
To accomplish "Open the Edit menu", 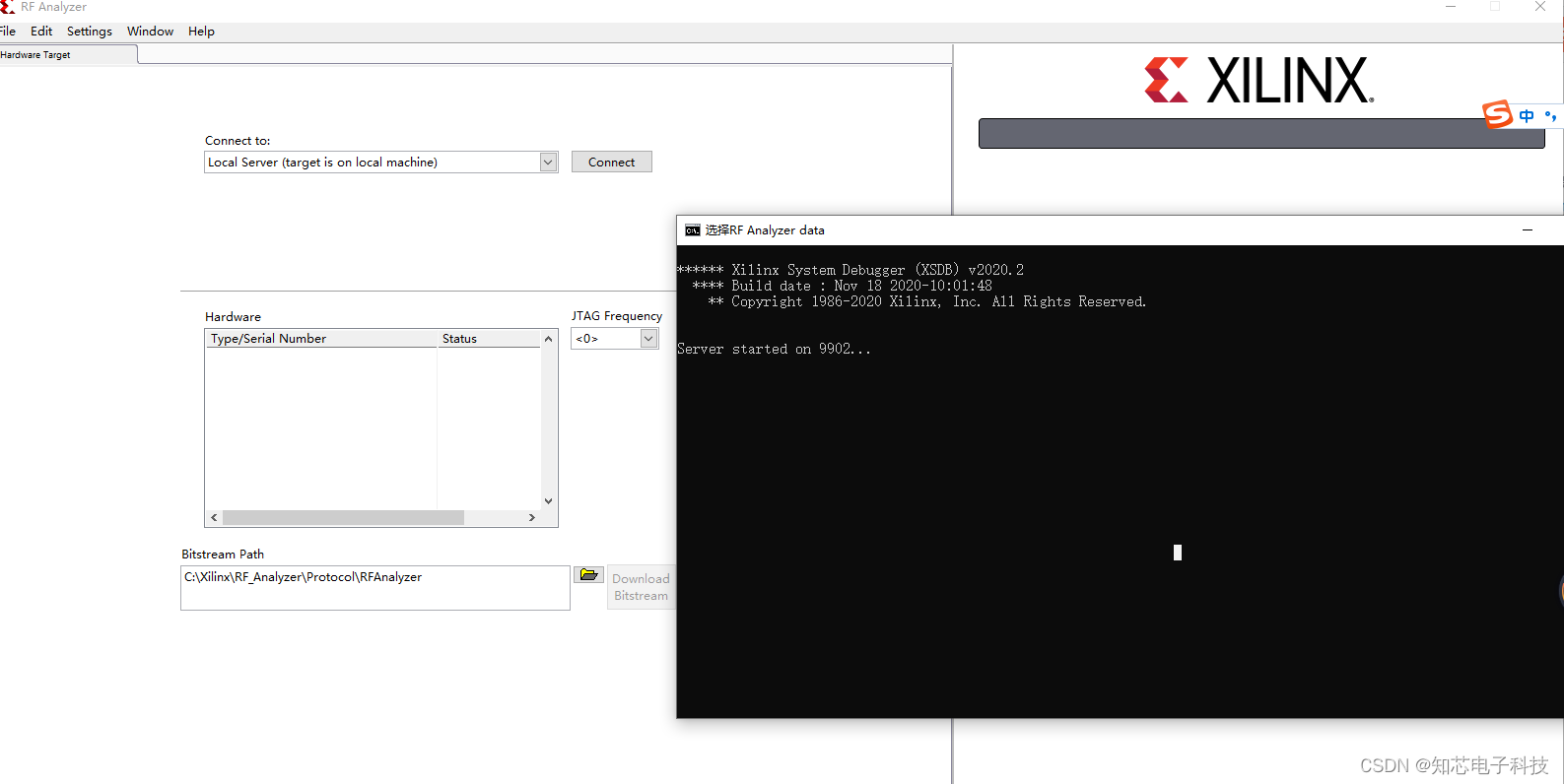I will [41, 32].
